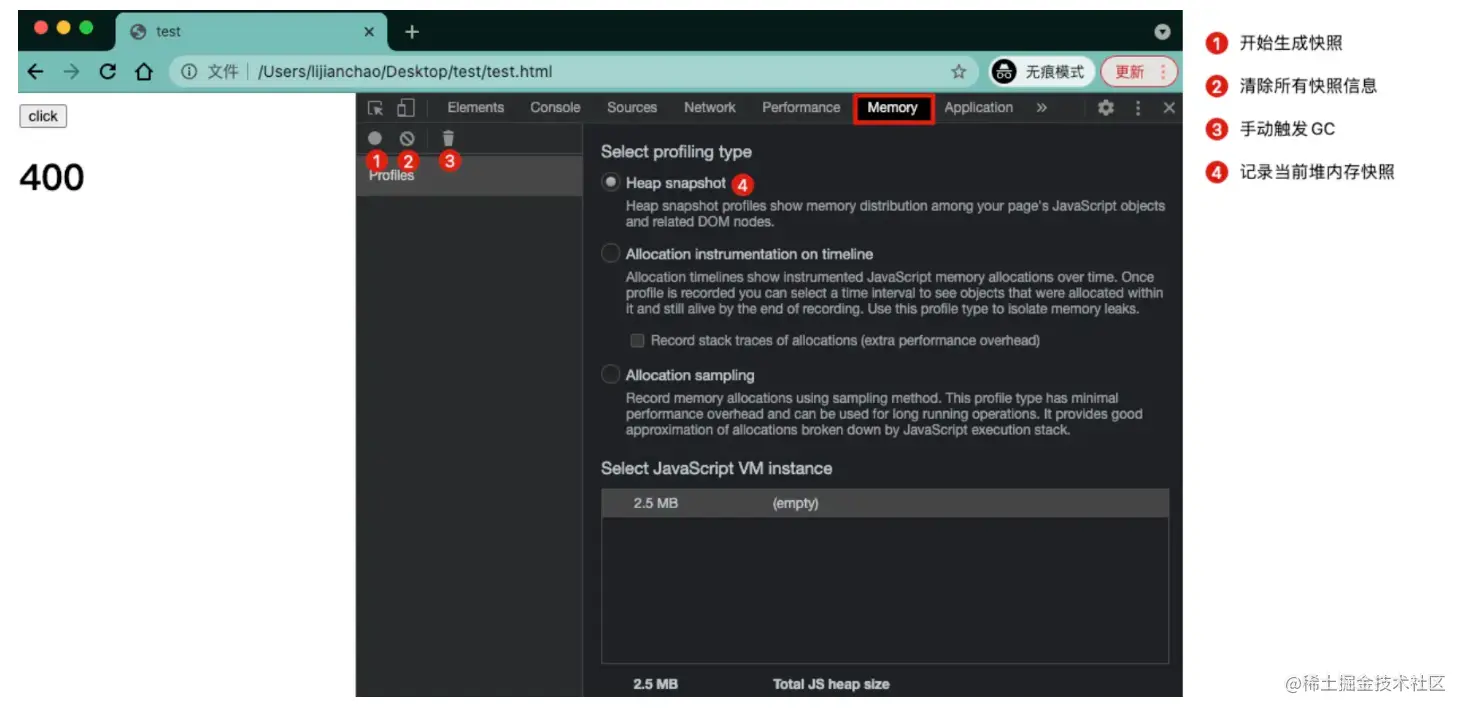Switch to the Elements tab
Image resolution: width=1466 pixels, height=714 pixels.
(476, 108)
